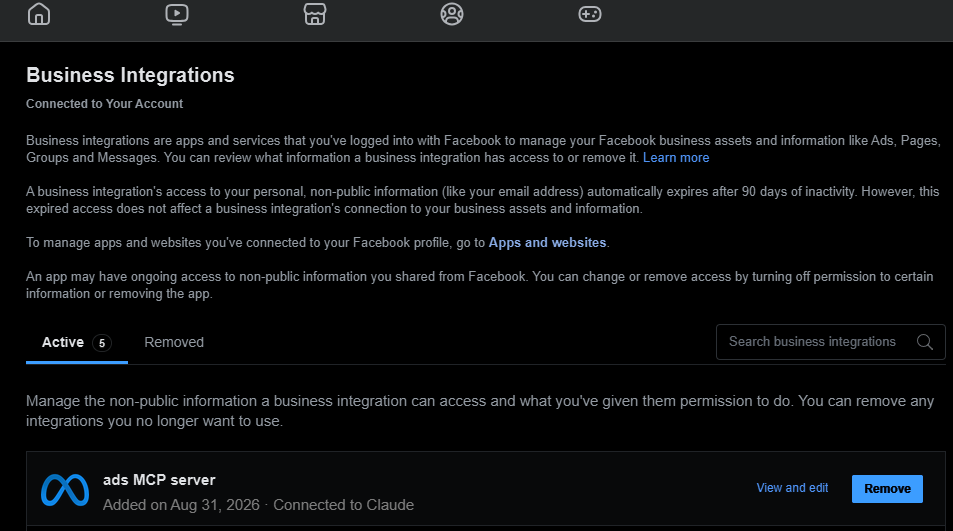Click the magnifier icon in search box
The image size is (953, 531).
924,342
